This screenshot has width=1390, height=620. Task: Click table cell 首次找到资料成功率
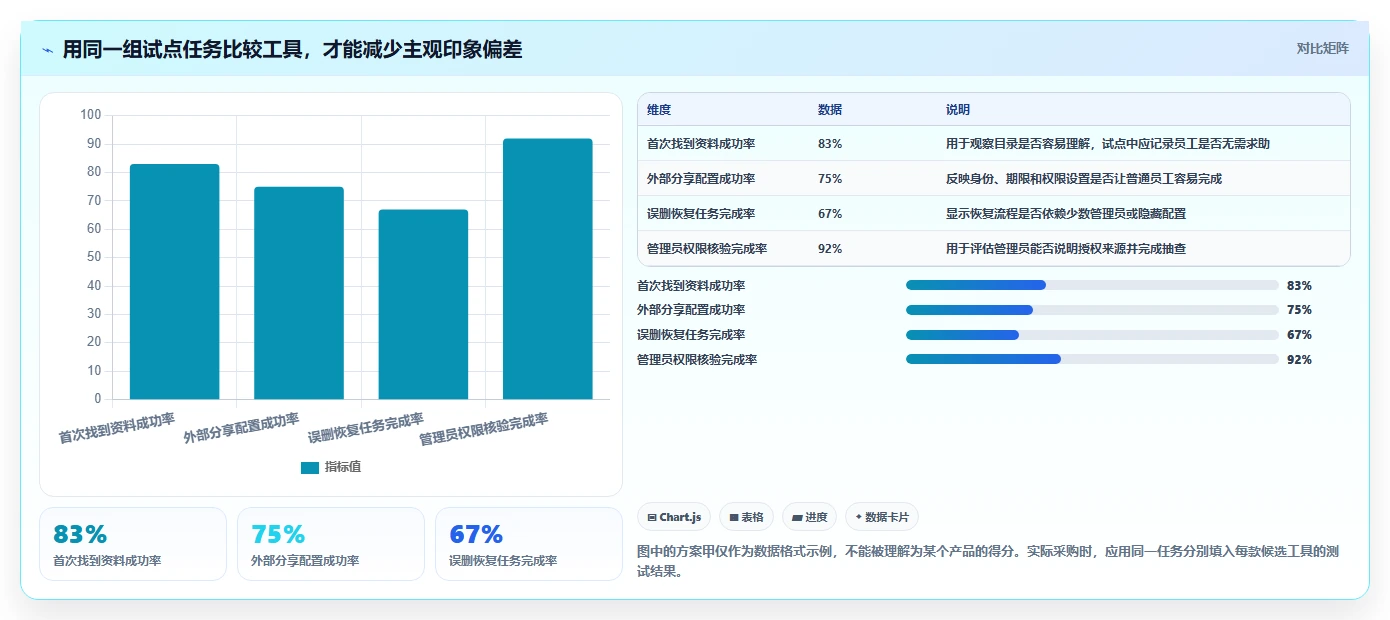(x=701, y=144)
